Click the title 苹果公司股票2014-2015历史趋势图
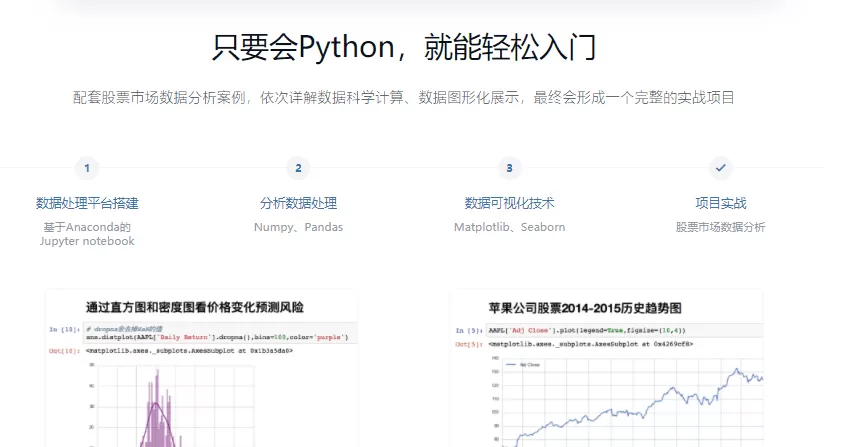The height and width of the screenshot is (447, 851). point(585,308)
